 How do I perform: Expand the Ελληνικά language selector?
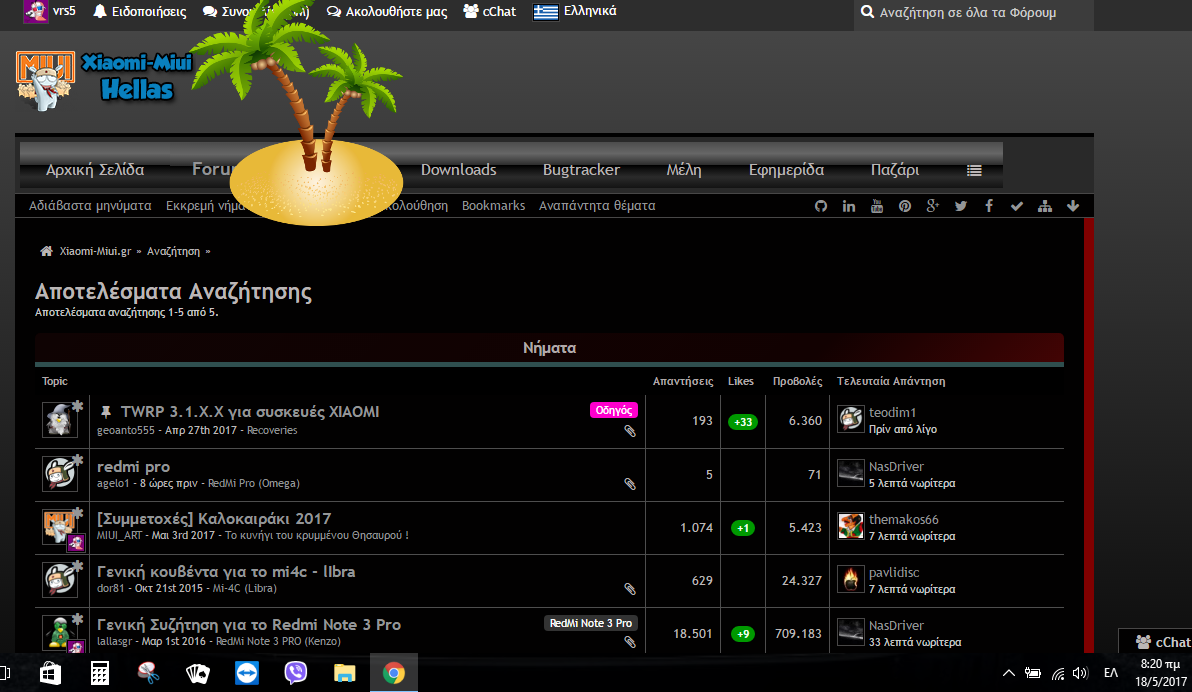point(575,12)
